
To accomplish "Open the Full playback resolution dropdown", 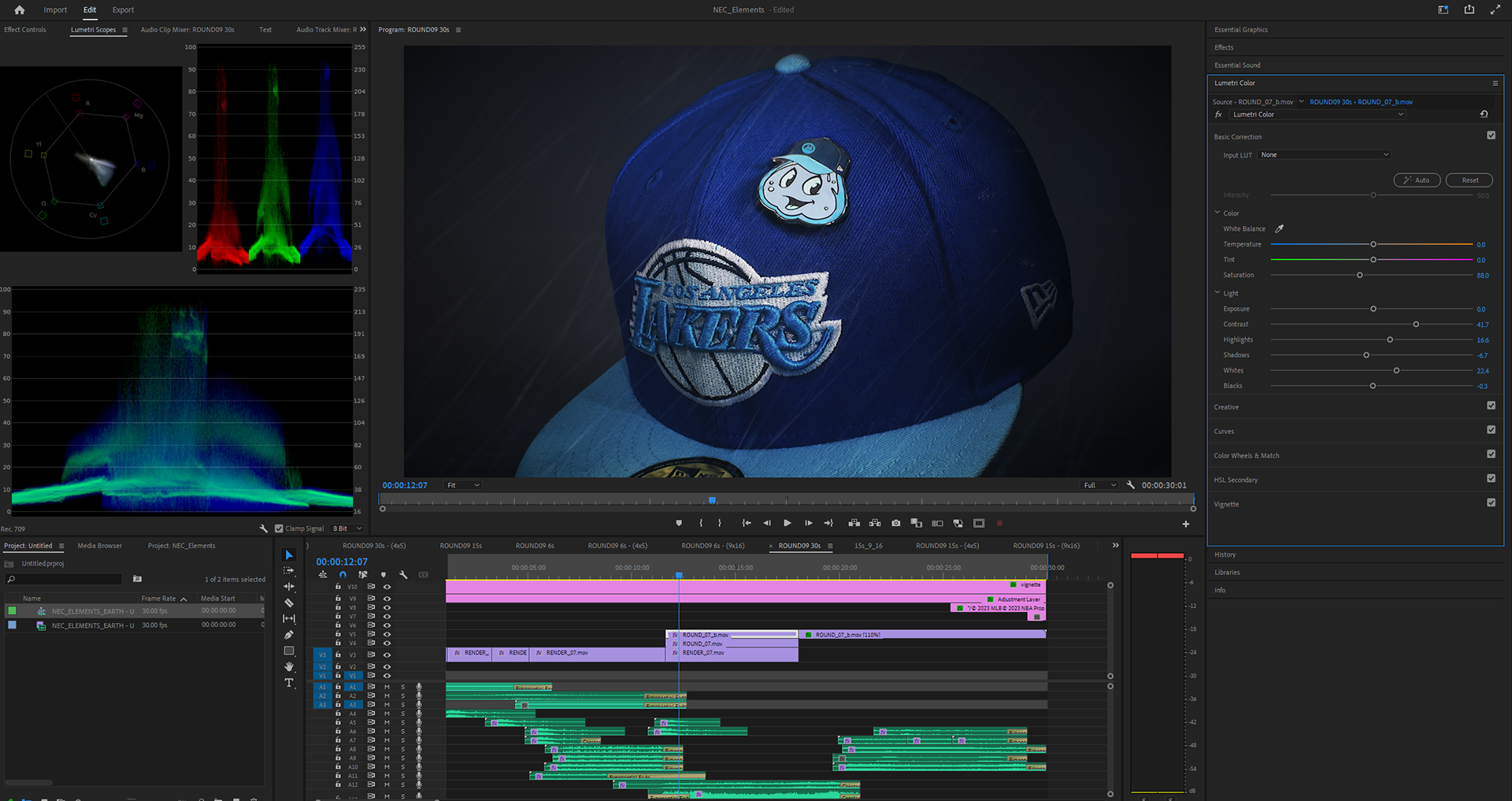I will [1099, 485].
